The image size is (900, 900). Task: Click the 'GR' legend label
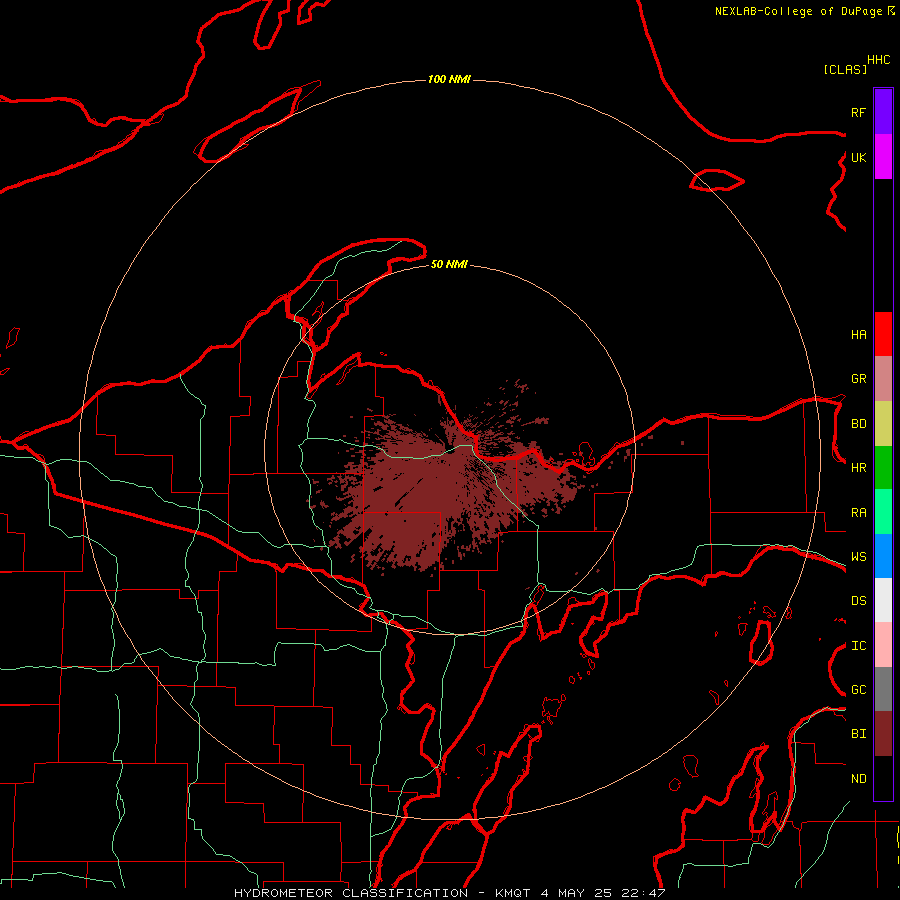point(858,379)
